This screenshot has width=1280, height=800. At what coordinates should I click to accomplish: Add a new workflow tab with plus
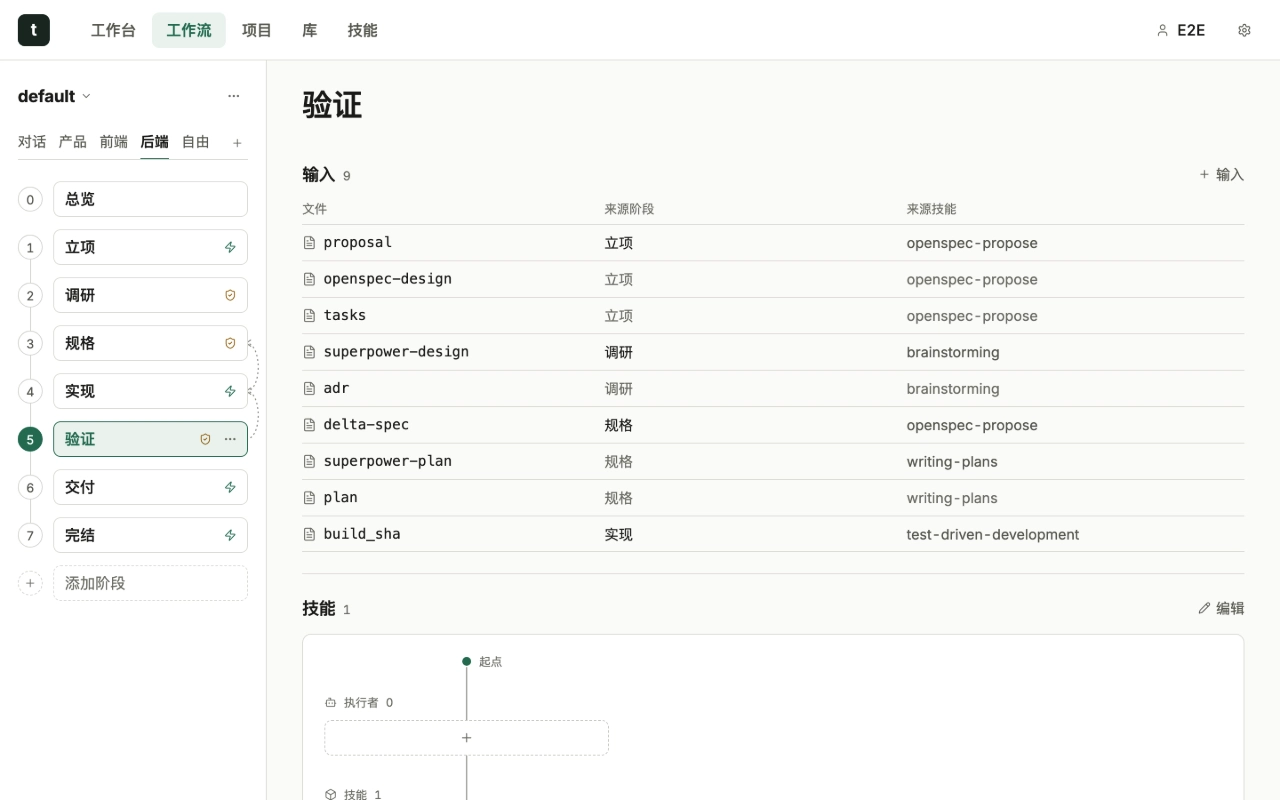coord(237,143)
